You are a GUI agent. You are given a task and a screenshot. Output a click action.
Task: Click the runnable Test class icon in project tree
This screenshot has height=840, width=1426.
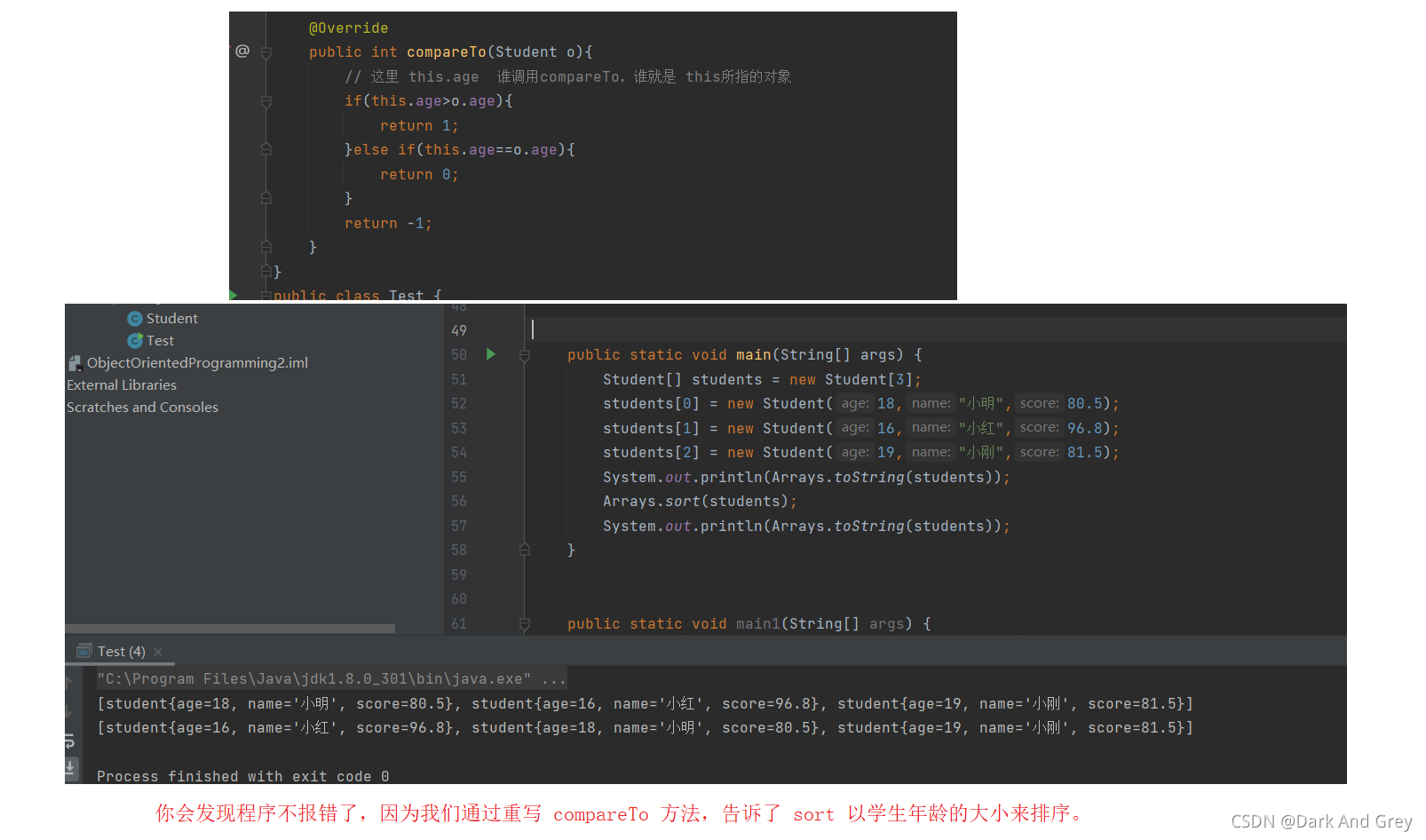click(135, 341)
